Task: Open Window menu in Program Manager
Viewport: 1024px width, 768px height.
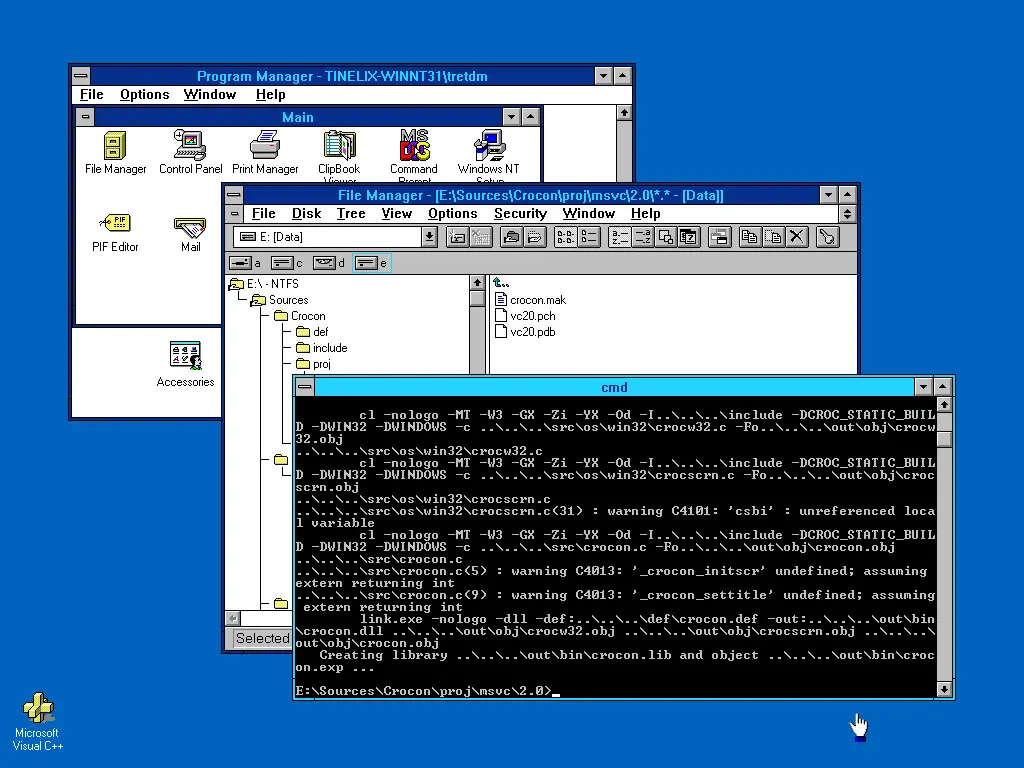Action: [x=210, y=95]
